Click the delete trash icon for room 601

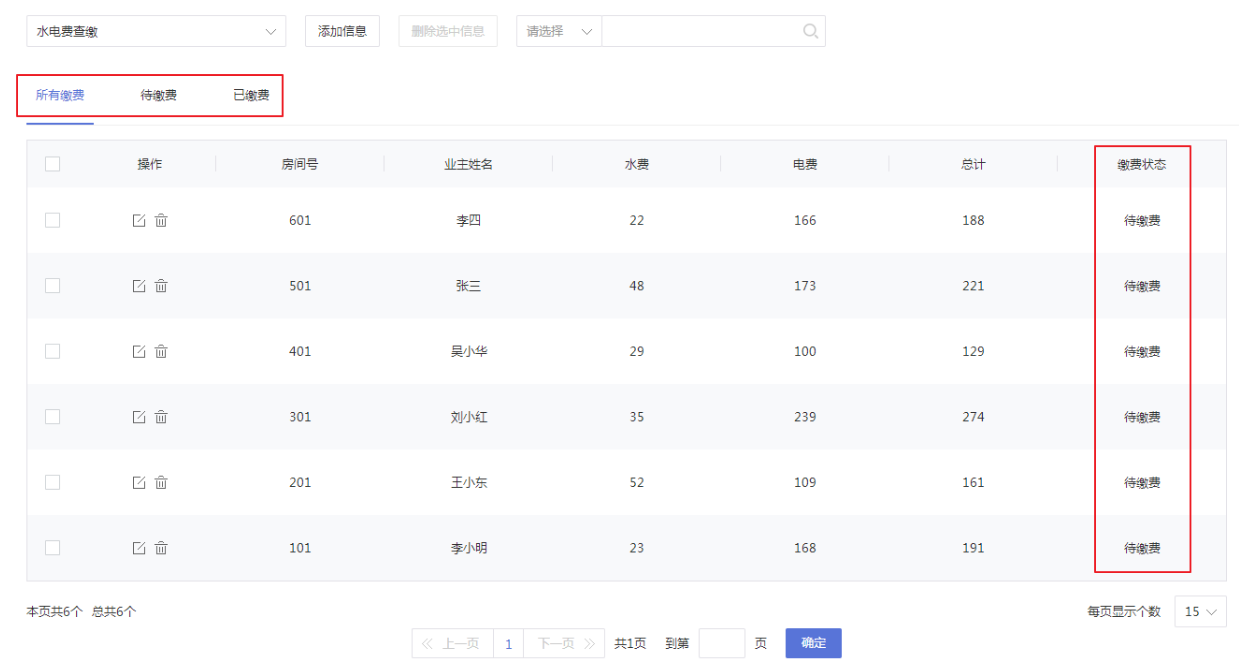pos(161,220)
